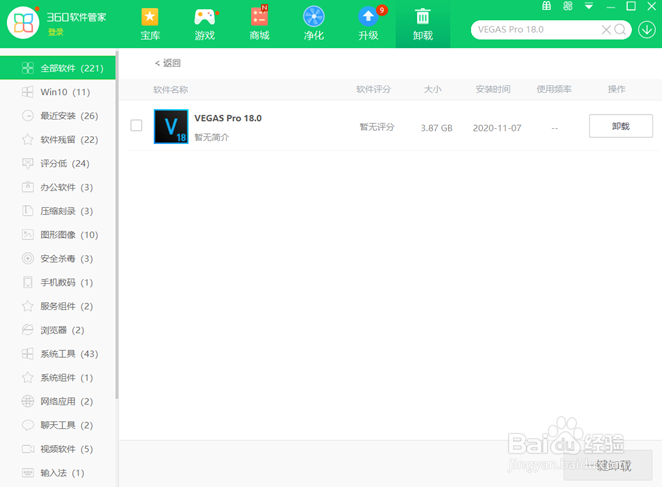The image size is (662, 487).
Task: Open the 宝库 star icon tab
Action: pyautogui.click(x=150, y=24)
